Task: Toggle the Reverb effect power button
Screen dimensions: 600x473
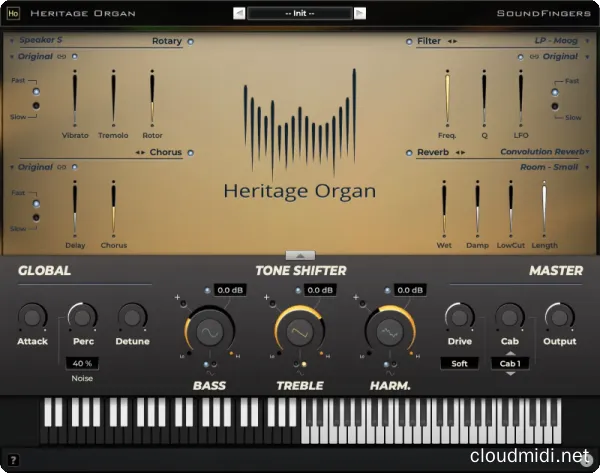Action: pos(409,153)
